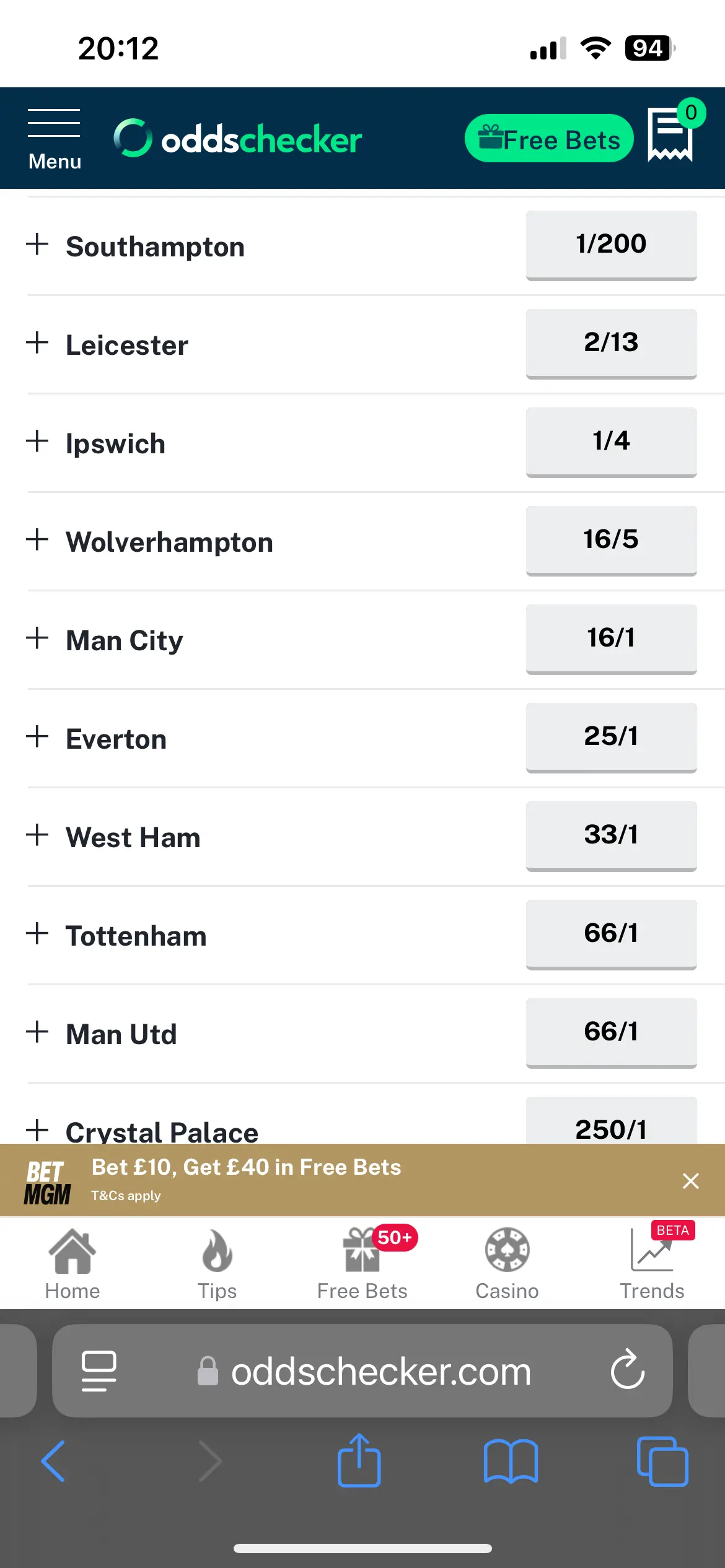Tap the oddschecker logo
725x1568 pixels.
pos(238,139)
